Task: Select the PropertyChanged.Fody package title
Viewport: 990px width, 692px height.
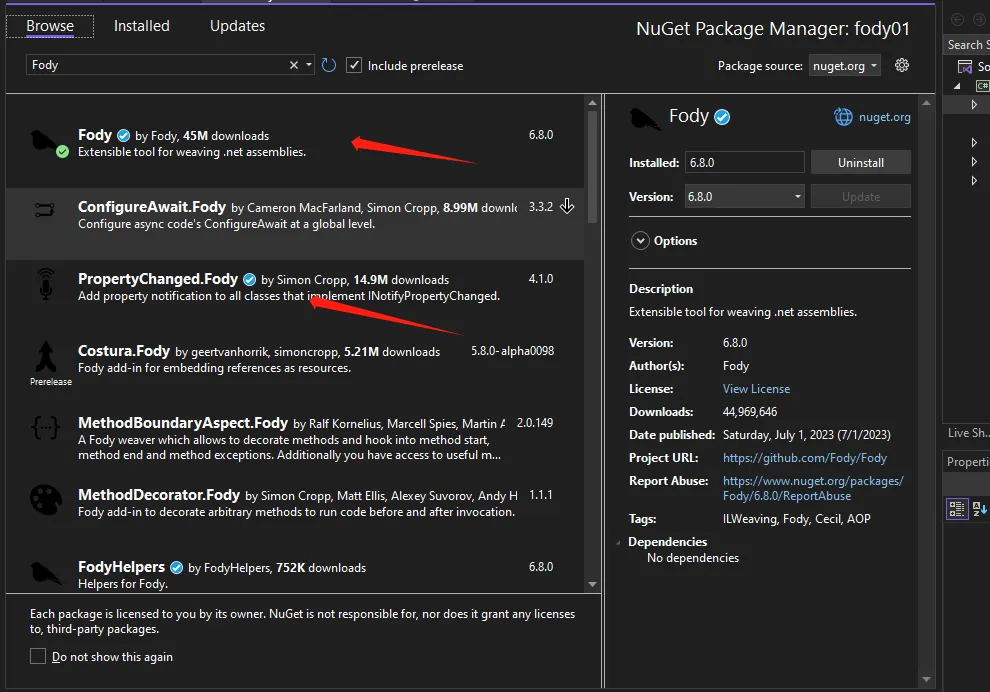Action: [x=158, y=279]
